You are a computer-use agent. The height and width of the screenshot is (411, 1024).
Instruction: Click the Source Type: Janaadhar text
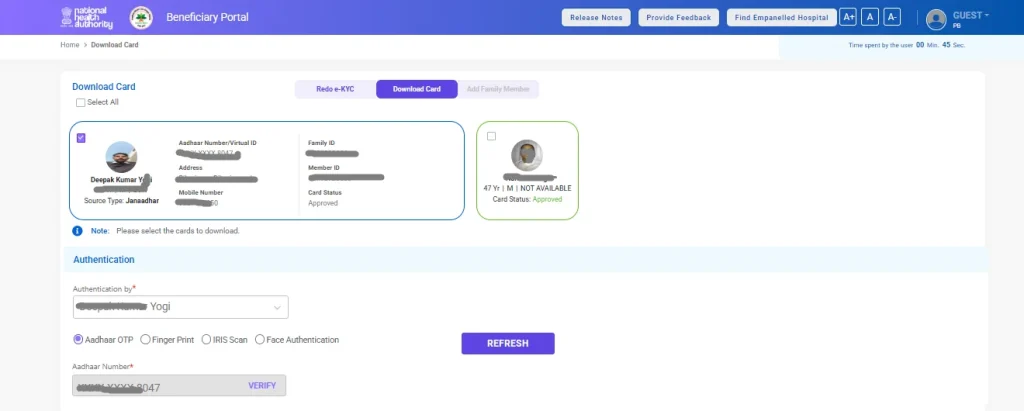click(121, 201)
